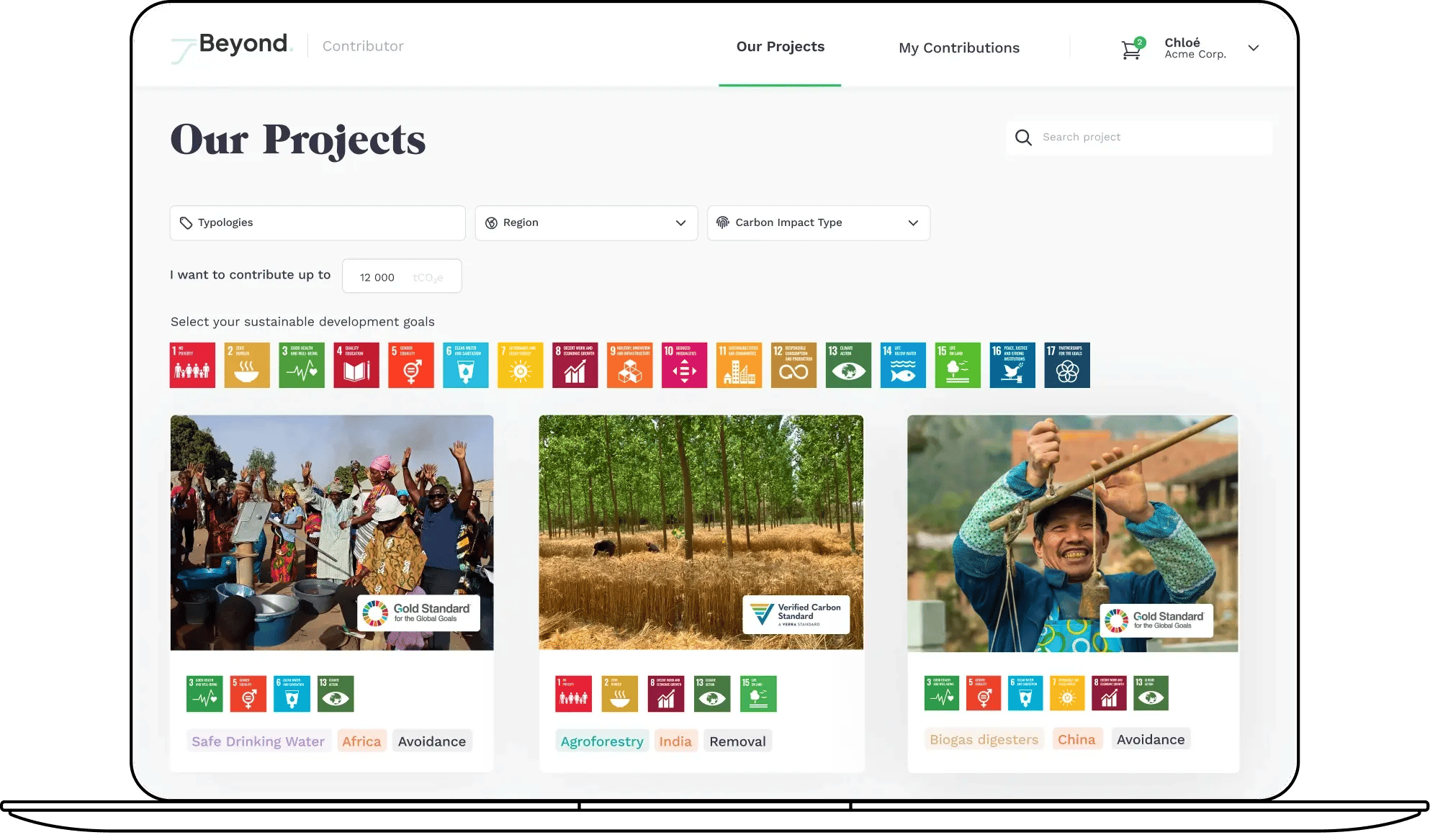Toggle SDG 1 No Poverty filter
This screenshot has width=1430, height=840.
192,366
